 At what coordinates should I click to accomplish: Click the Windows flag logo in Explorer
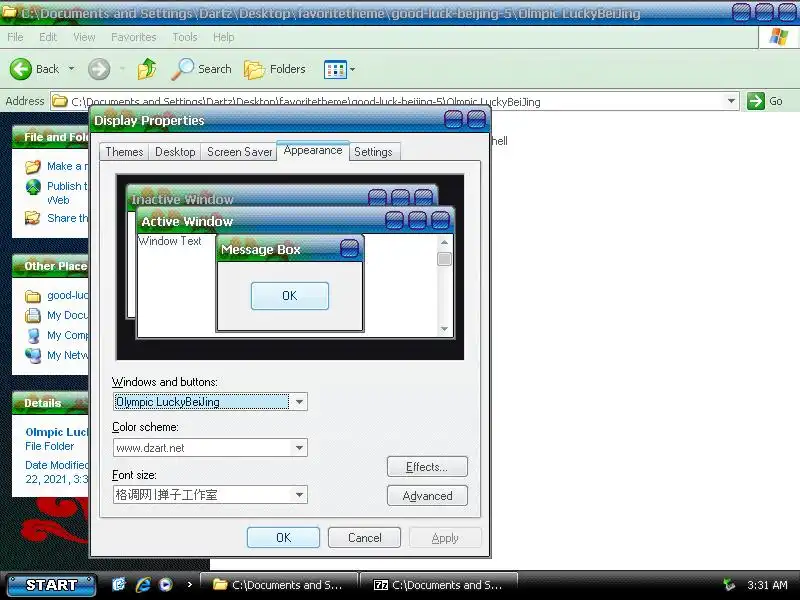click(779, 37)
